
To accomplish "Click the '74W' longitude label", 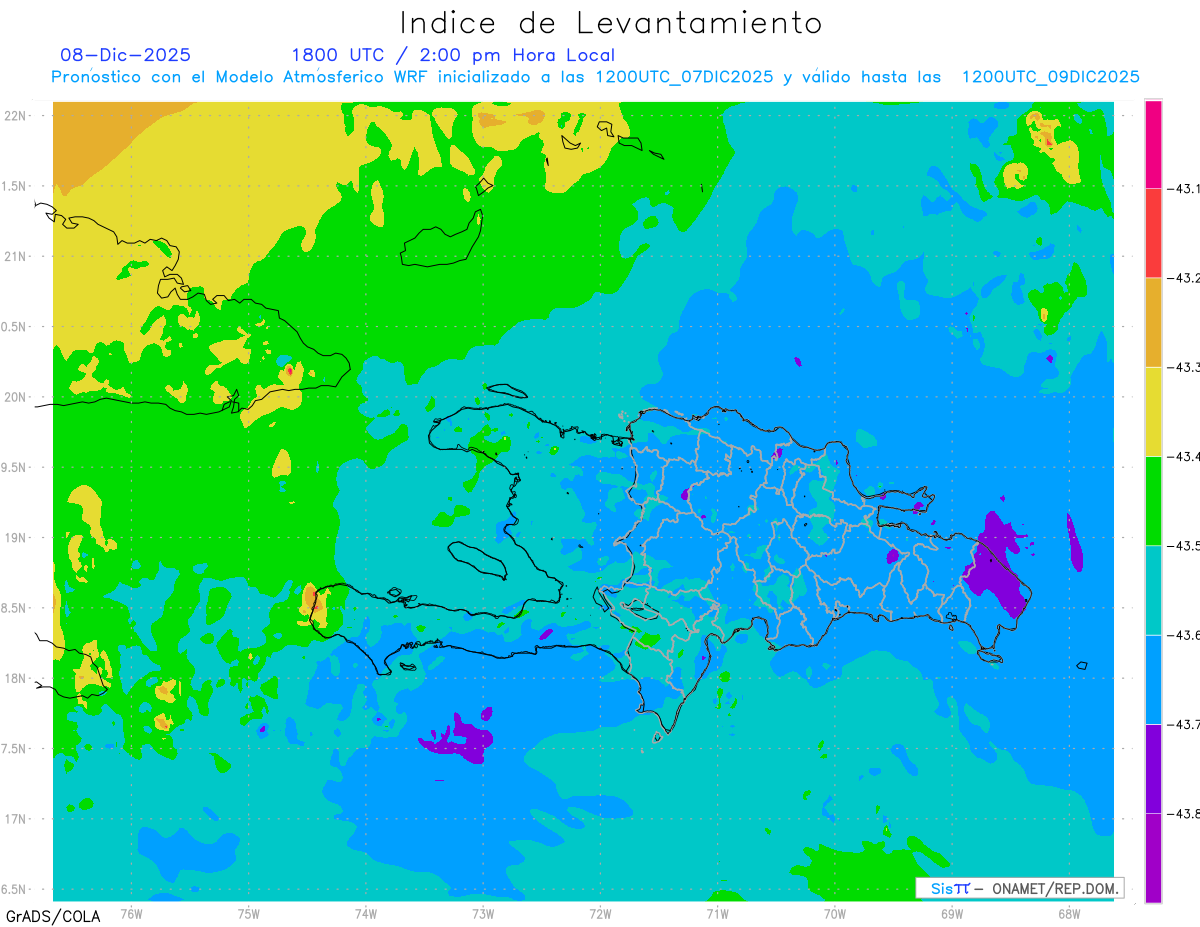I will [365, 913].
